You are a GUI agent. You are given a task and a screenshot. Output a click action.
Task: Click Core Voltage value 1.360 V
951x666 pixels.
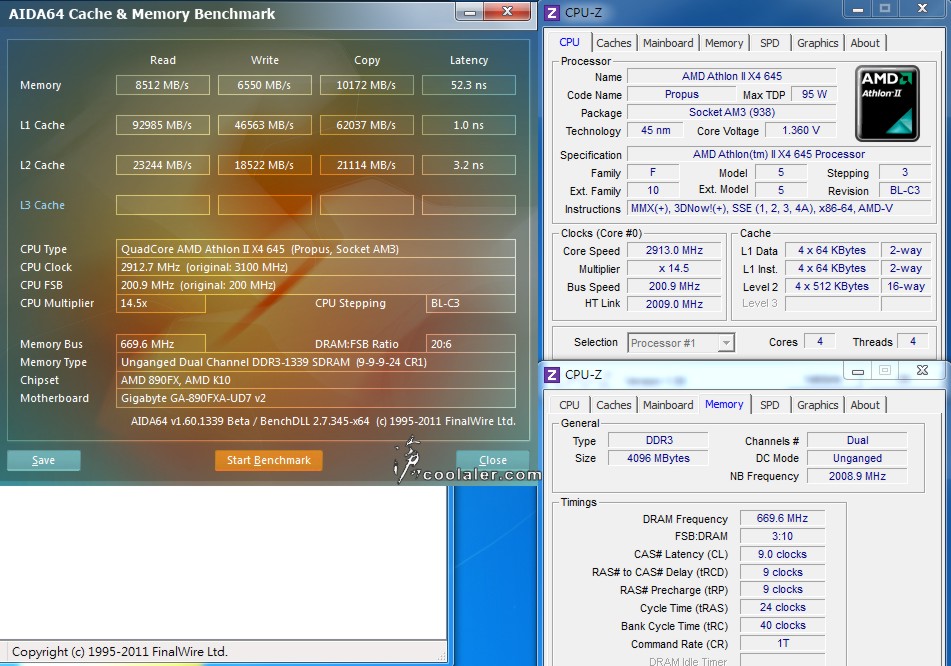pyautogui.click(x=801, y=130)
